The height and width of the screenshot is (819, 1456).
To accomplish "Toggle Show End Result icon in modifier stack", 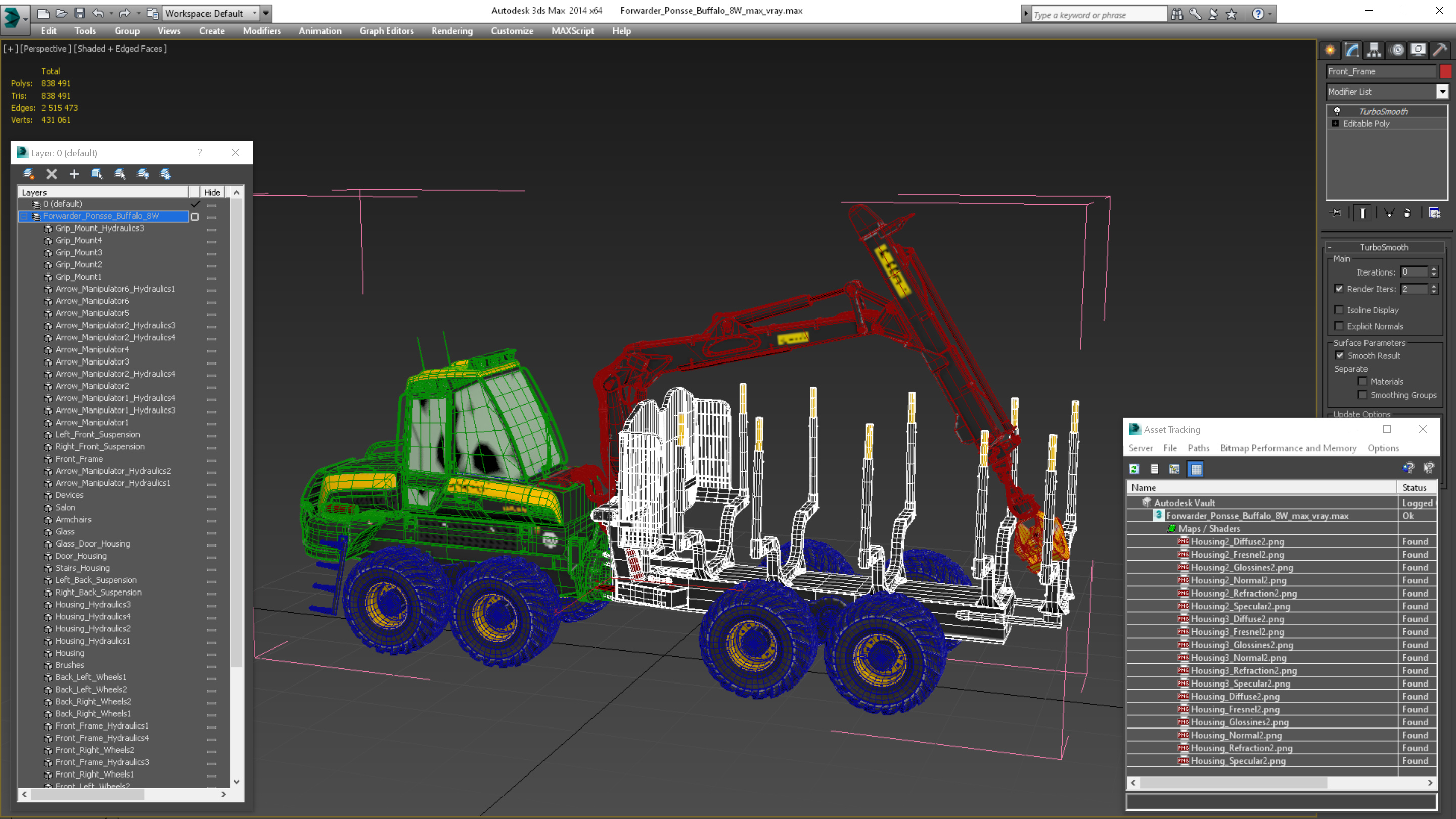I will tap(1363, 213).
